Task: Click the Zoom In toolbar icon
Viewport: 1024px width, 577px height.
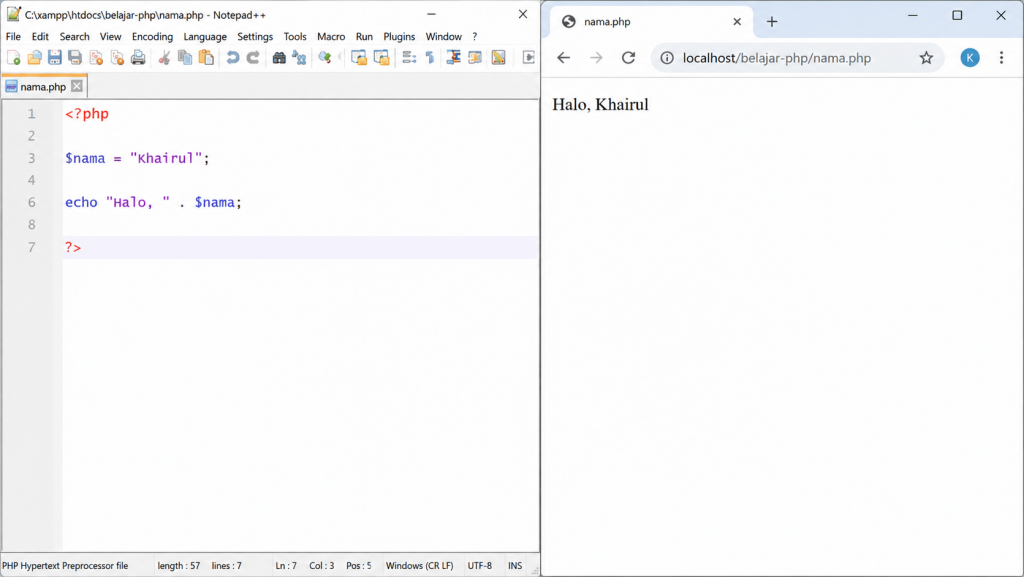Action: click(x=325, y=58)
